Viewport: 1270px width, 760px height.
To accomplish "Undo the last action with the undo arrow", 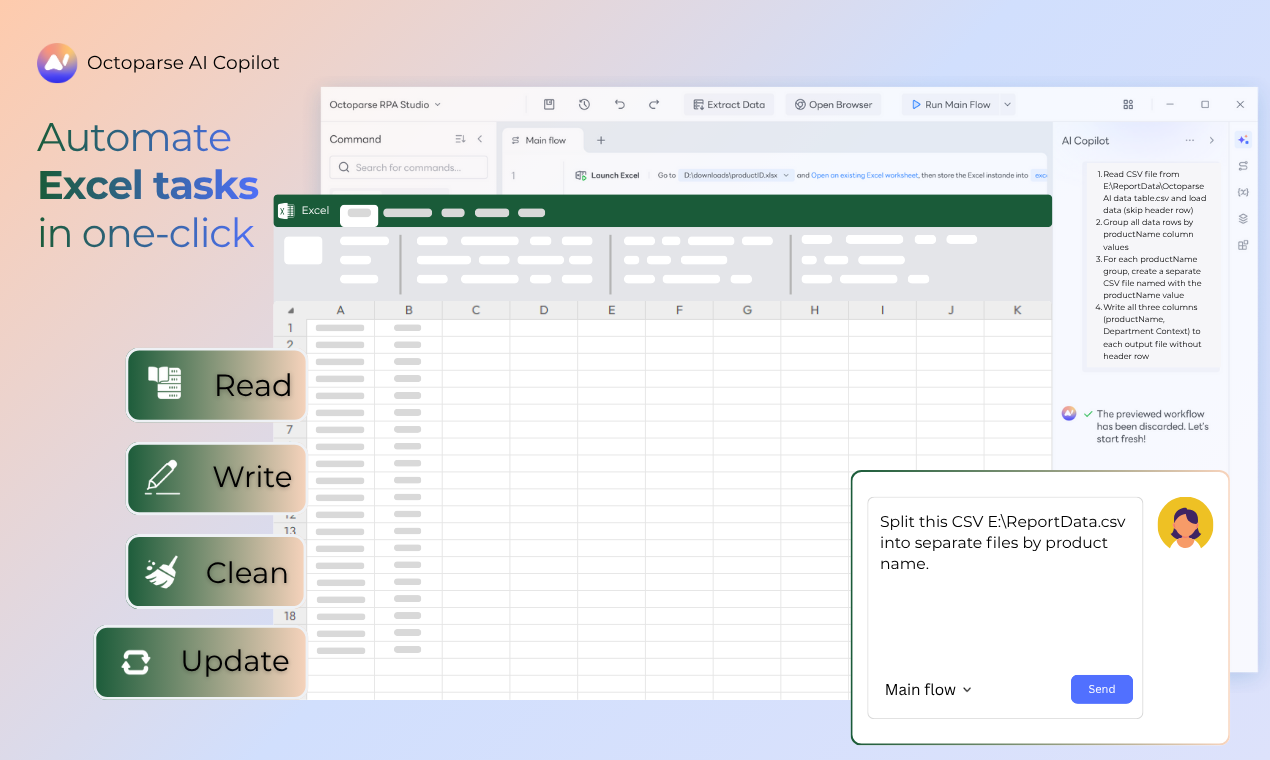I will pyautogui.click(x=619, y=104).
